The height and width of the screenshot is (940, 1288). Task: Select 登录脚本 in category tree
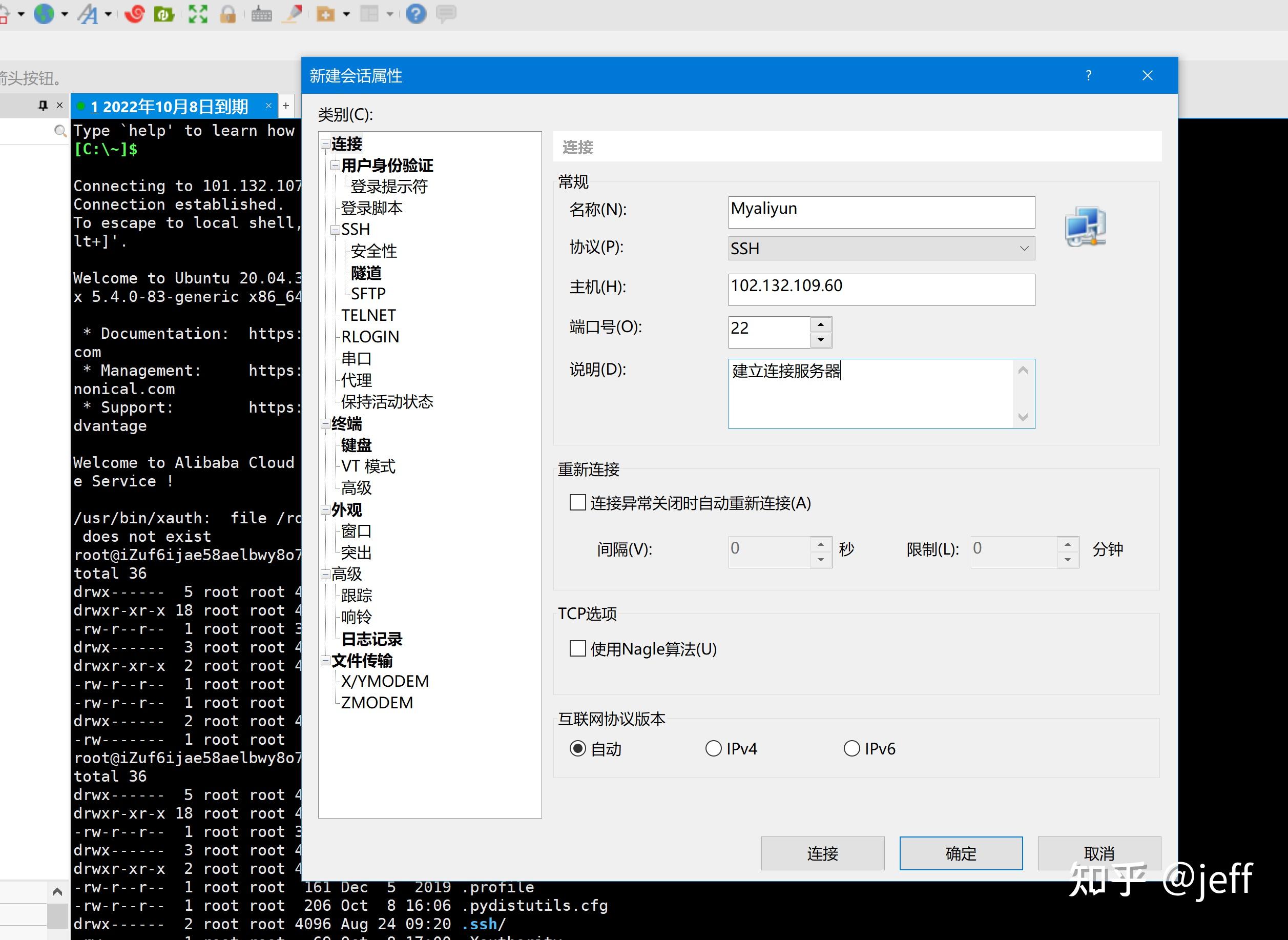372,208
